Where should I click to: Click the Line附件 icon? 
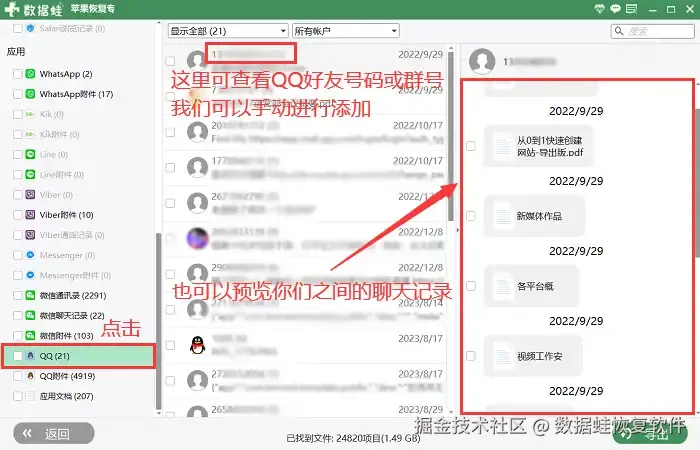[x=30, y=175]
